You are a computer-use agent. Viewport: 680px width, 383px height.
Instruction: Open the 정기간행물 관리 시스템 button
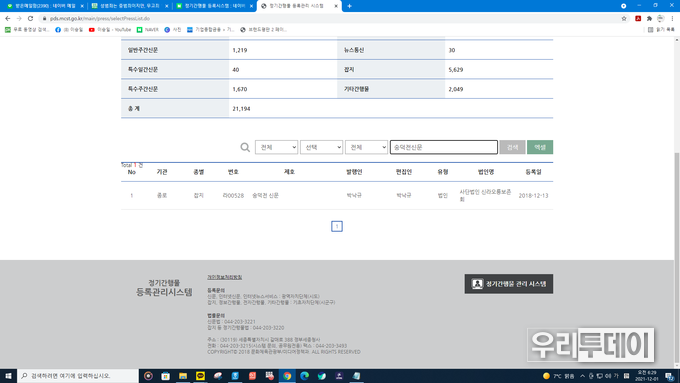pyautogui.click(x=509, y=284)
